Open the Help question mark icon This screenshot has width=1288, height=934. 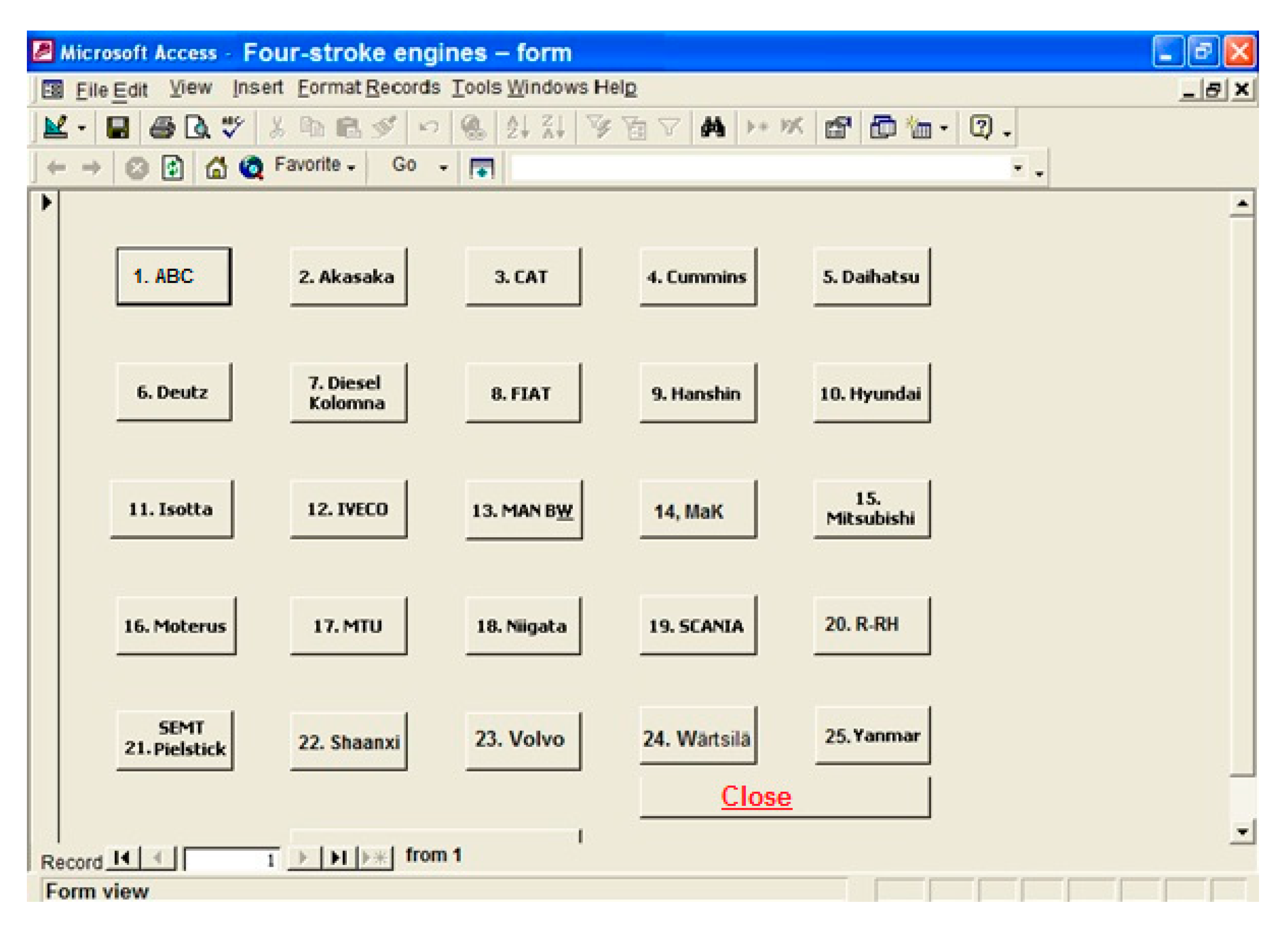(981, 127)
